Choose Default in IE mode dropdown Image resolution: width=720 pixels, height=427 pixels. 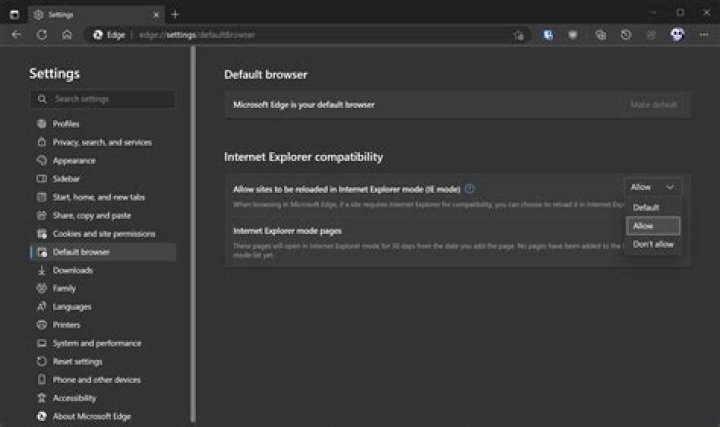point(653,208)
